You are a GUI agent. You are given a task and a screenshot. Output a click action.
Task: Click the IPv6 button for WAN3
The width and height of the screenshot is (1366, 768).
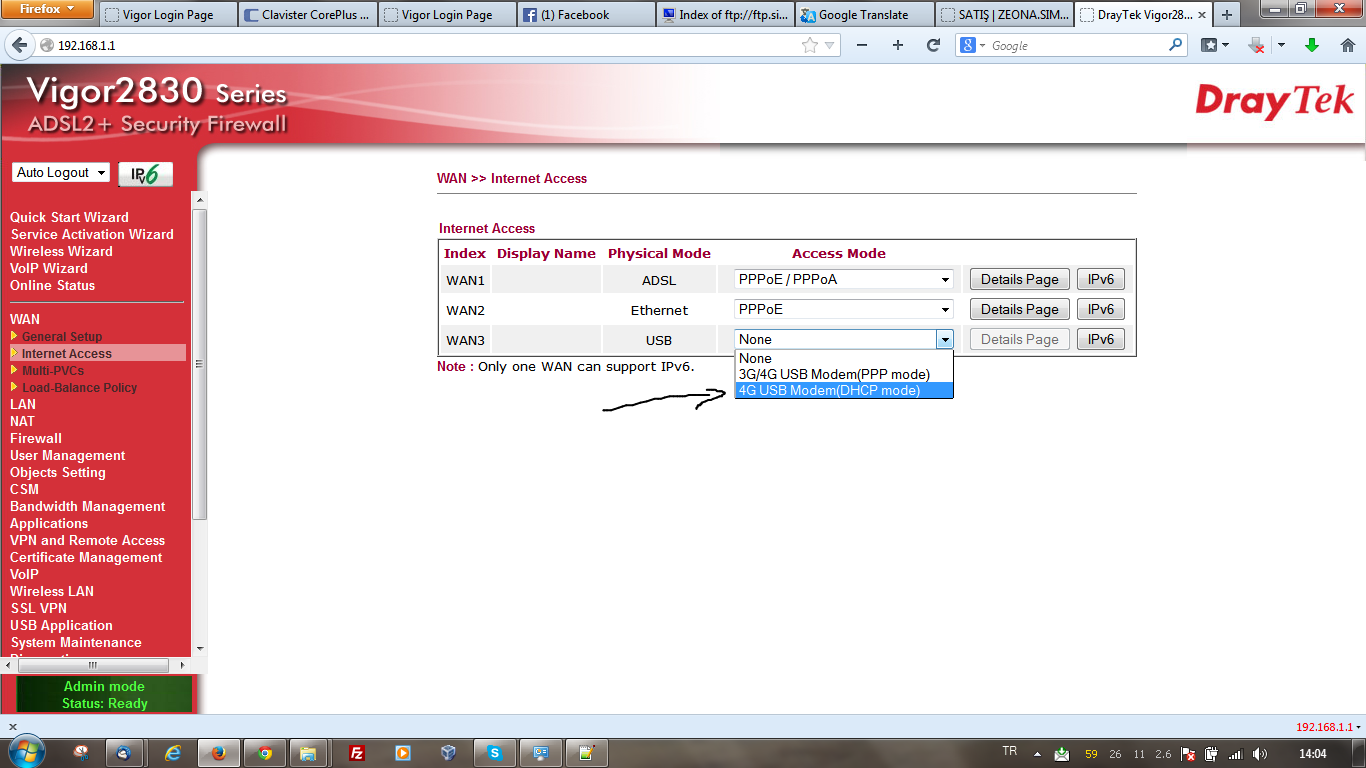click(x=1100, y=340)
